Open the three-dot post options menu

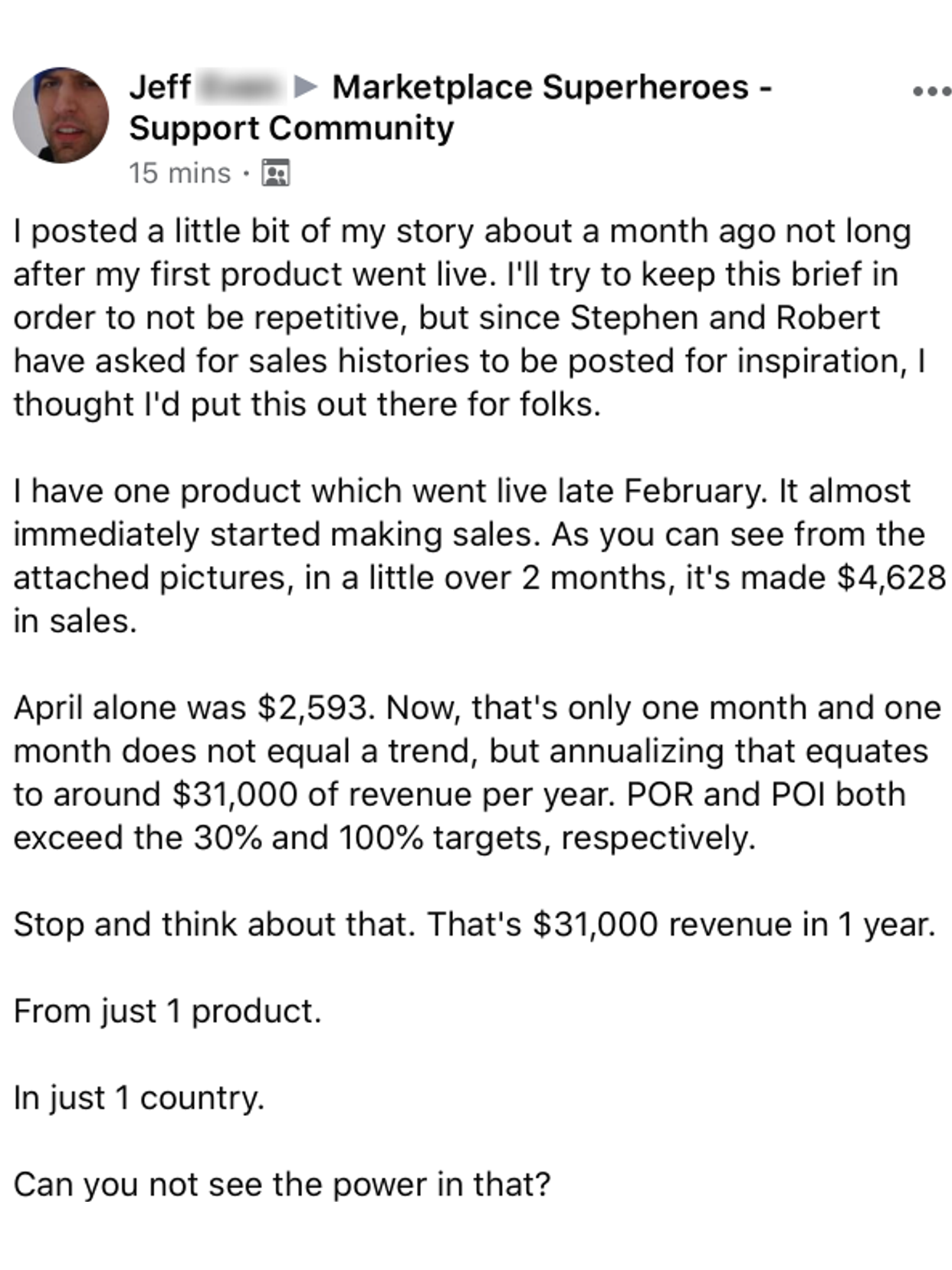click(x=931, y=92)
